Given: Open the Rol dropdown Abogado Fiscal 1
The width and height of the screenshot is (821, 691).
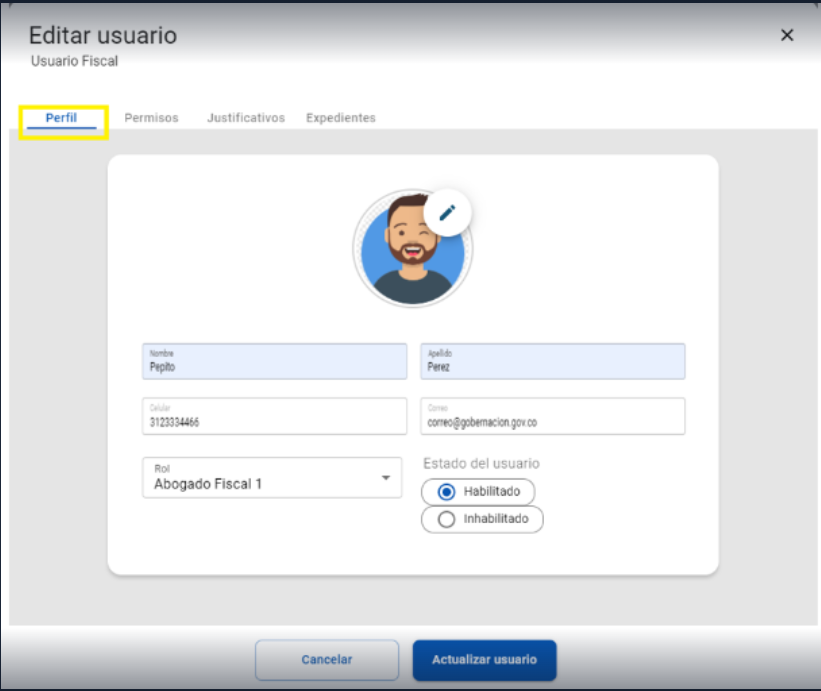Looking at the screenshot, I should (x=272, y=477).
